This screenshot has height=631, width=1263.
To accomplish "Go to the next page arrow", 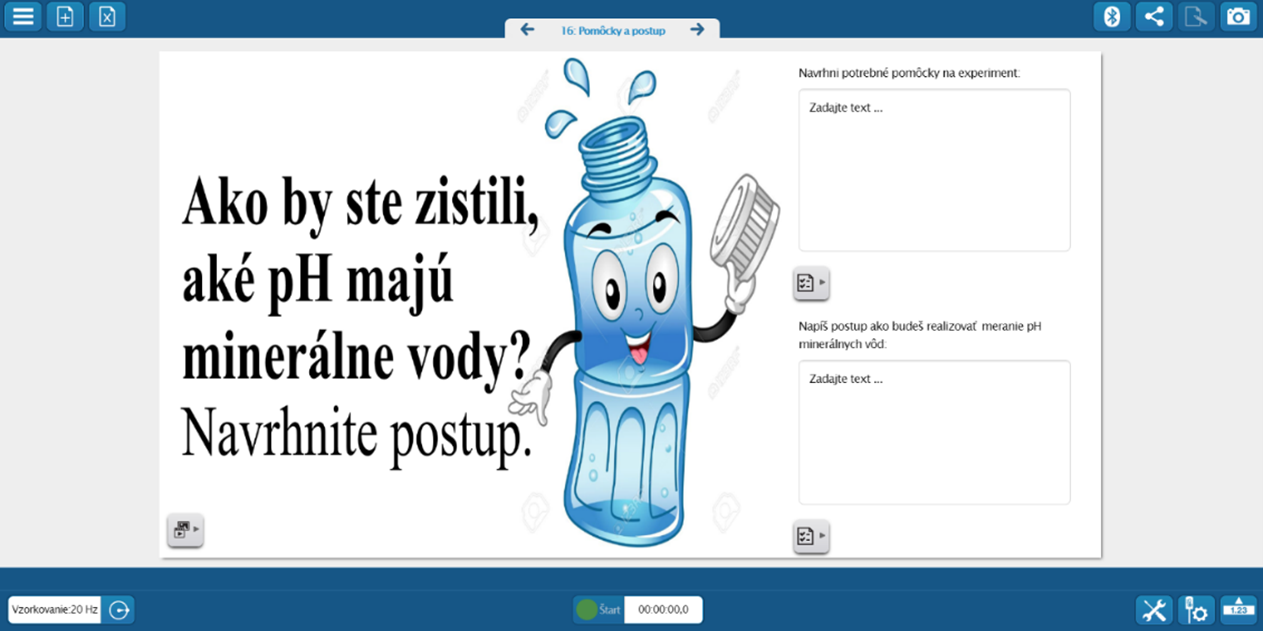I will pos(697,30).
